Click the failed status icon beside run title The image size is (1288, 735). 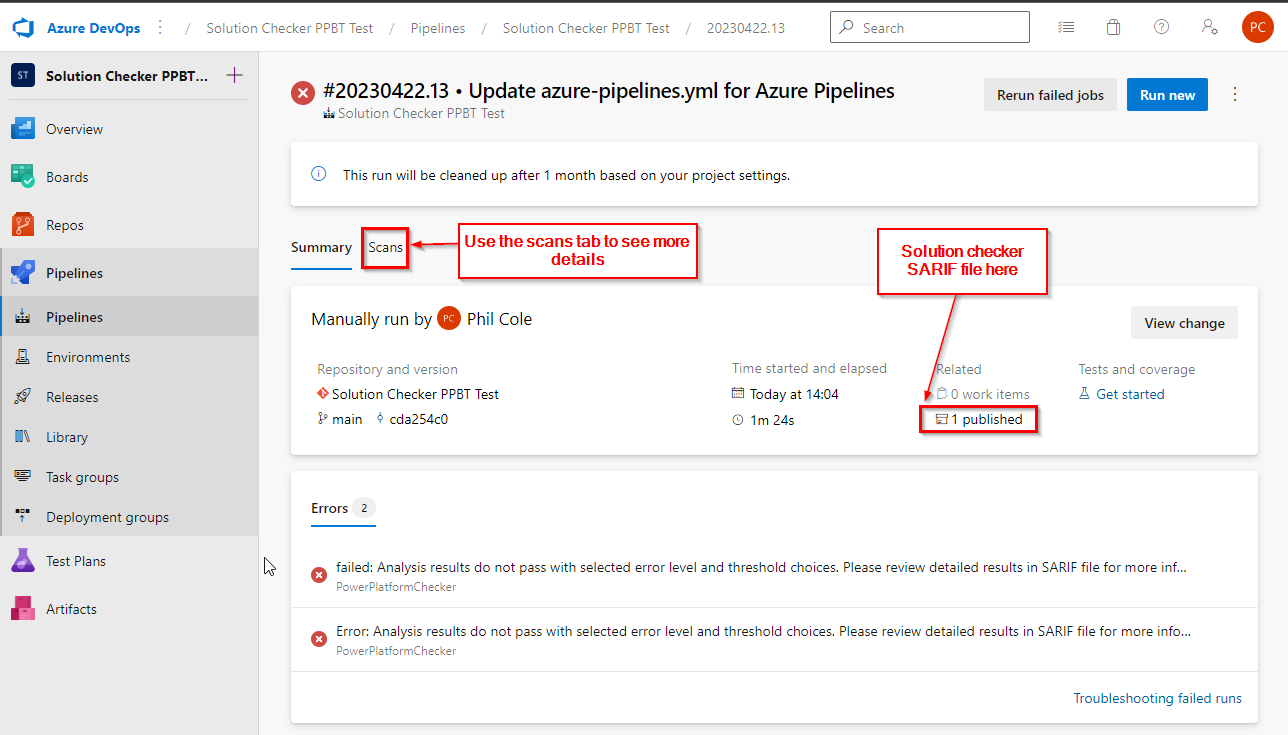[303, 93]
